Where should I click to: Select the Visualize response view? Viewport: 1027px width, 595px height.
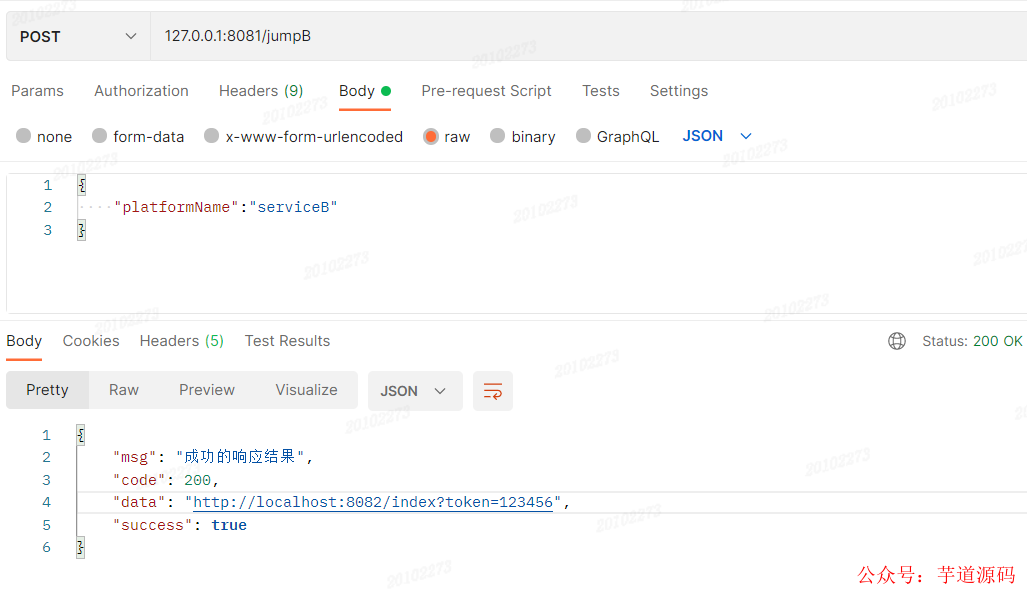[306, 390]
